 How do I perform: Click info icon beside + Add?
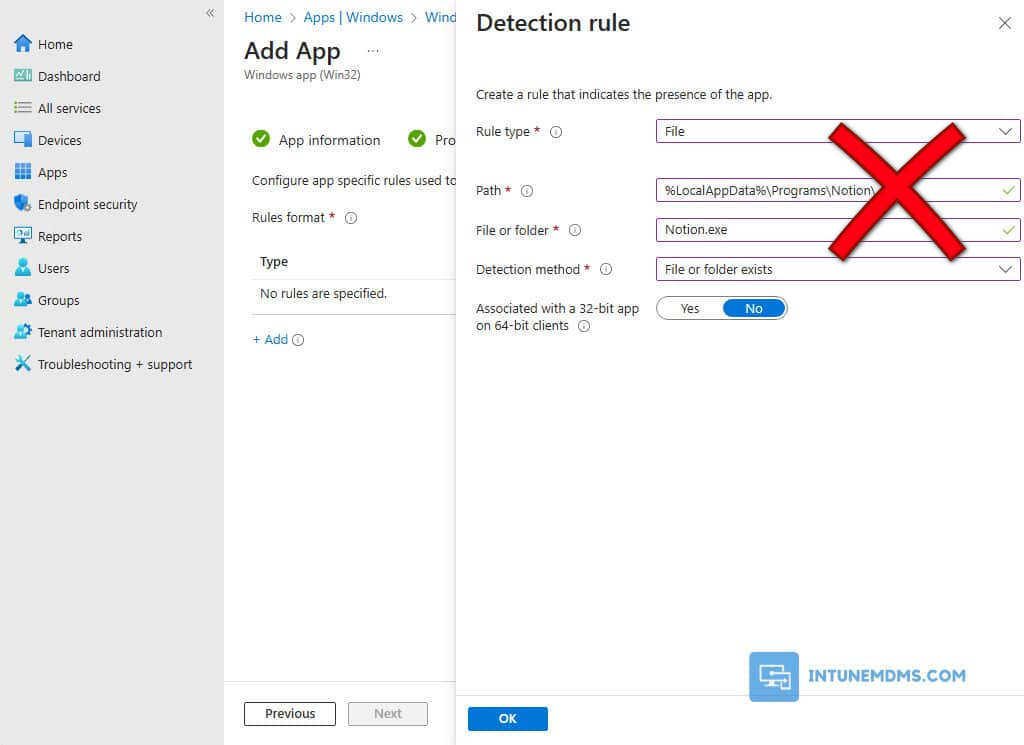coord(298,340)
